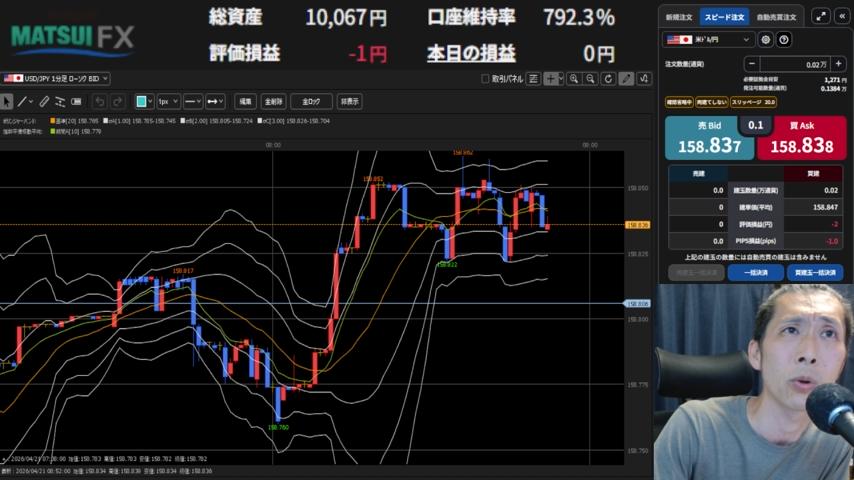This screenshot has height=480, width=854.
Task: Zoom in on the chart
Action: pyautogui.click(x=574, y=79)
